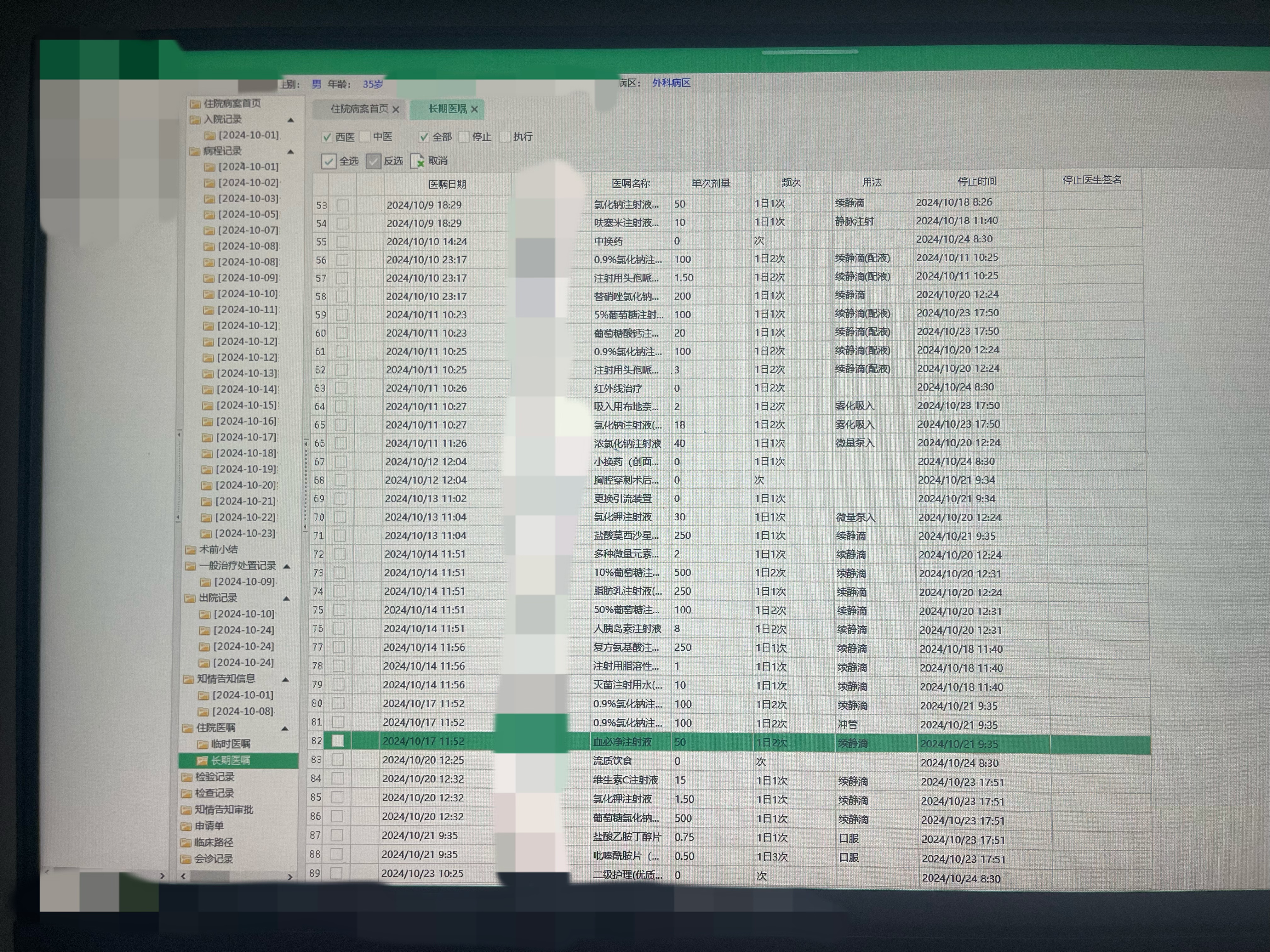
Task: Click the 会诊记录 folder icon
Action: (x=186, y=859)
